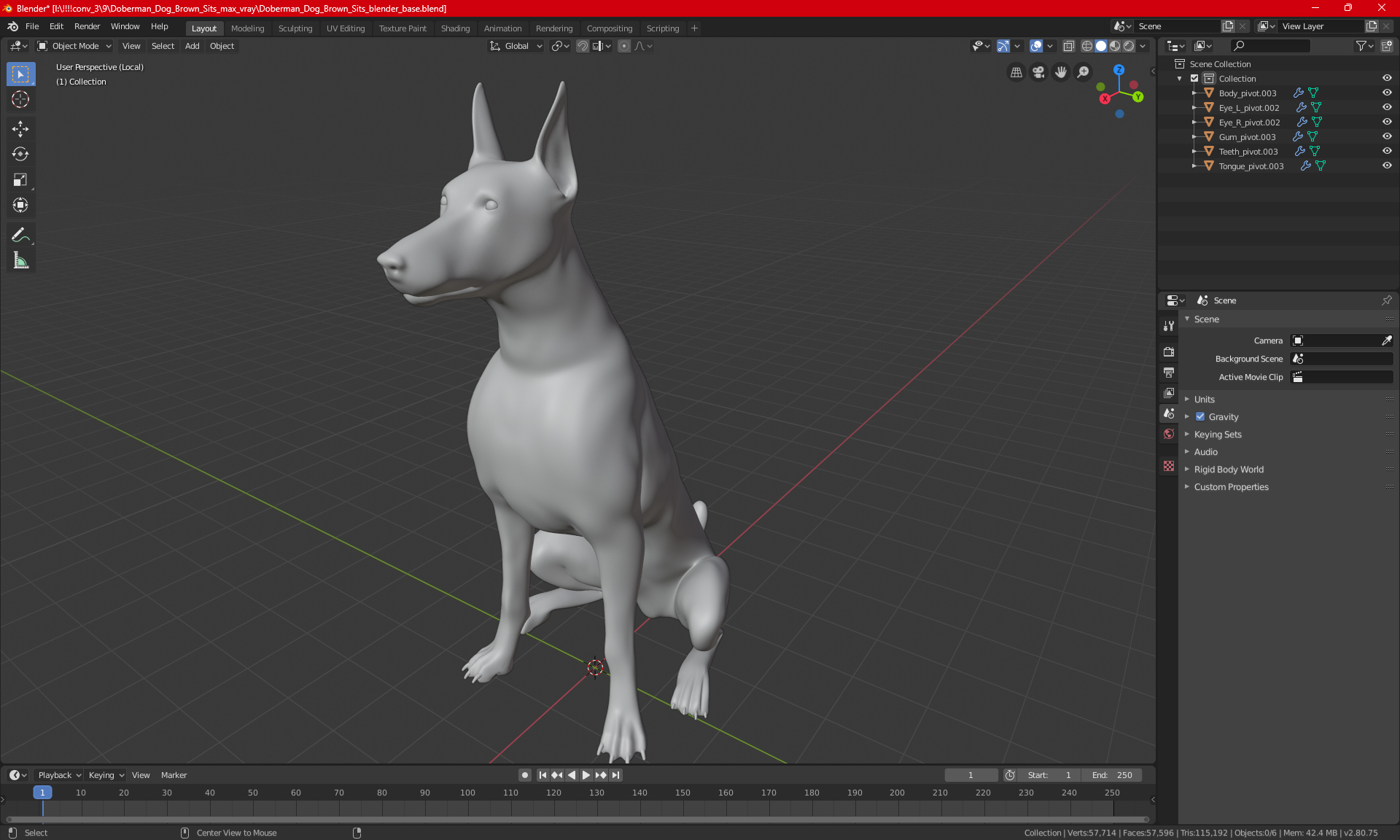The image size is (1400, 840).
Task: Select the Scale tool
Action: (x=20, y=180)
